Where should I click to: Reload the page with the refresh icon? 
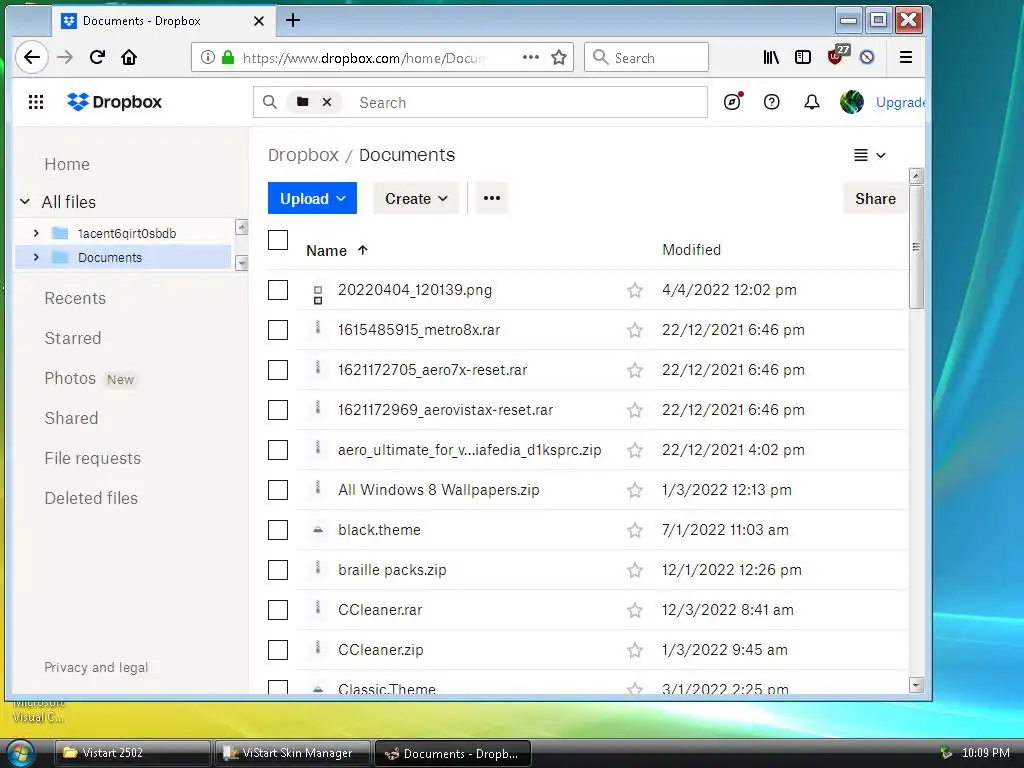pyautogui.click(x=97, y=57)
